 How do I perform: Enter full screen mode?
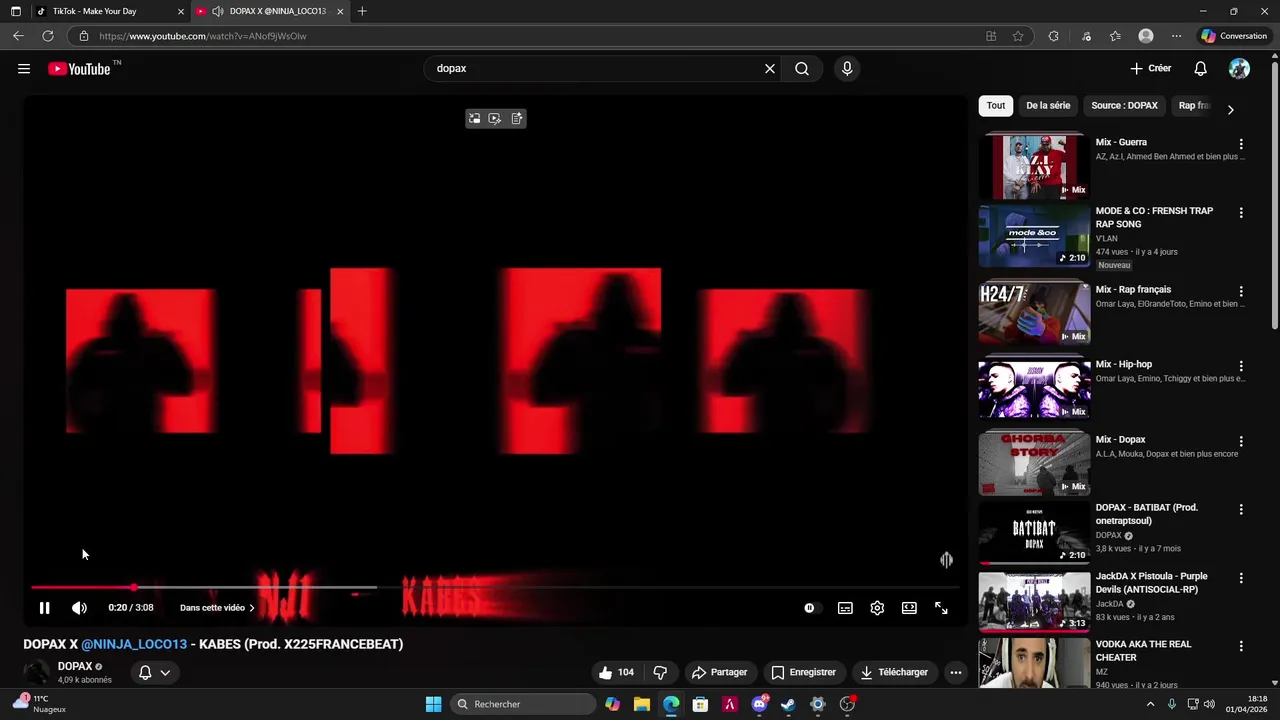[x=941, y=608]
